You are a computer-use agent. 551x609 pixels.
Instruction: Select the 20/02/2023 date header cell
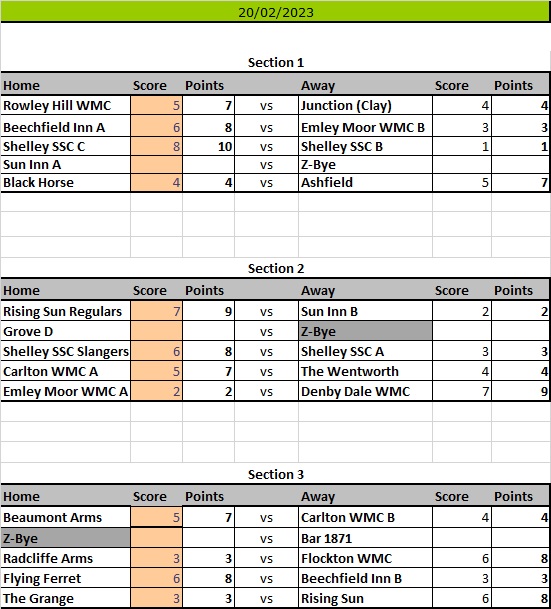point(275,12)
